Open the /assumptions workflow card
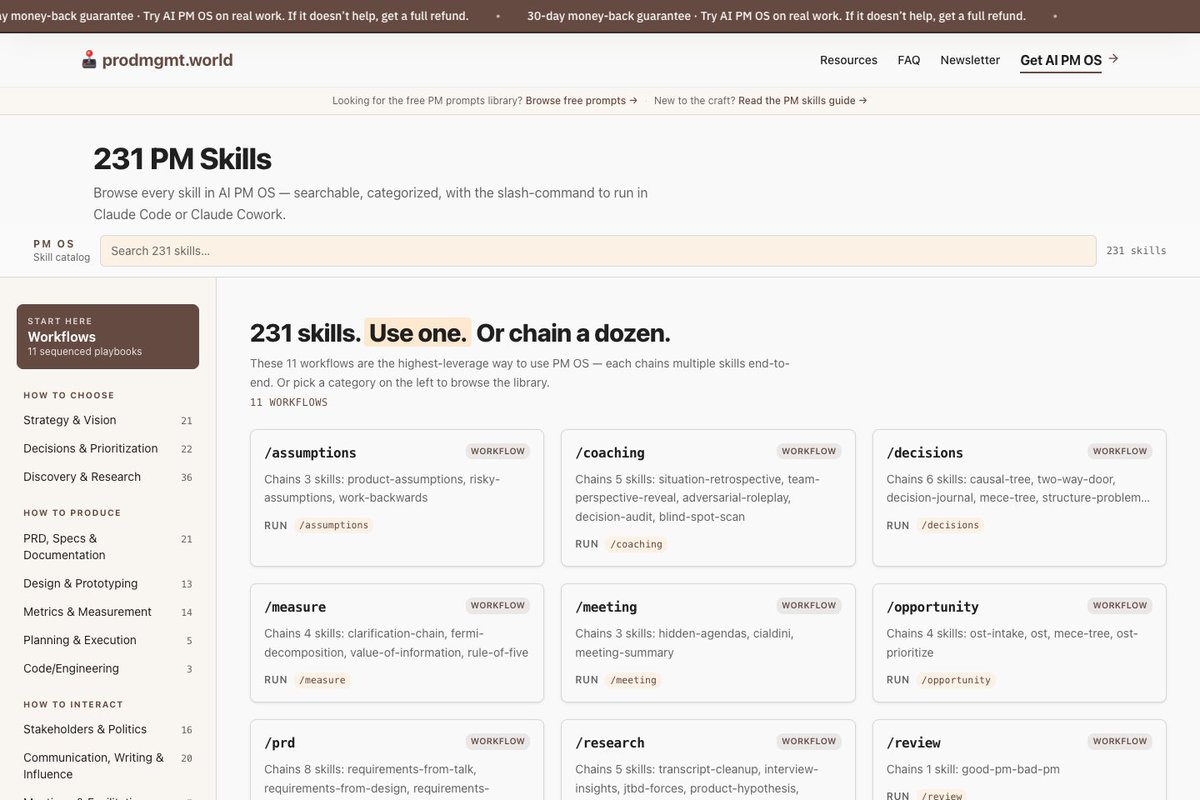 pos(397,498)
